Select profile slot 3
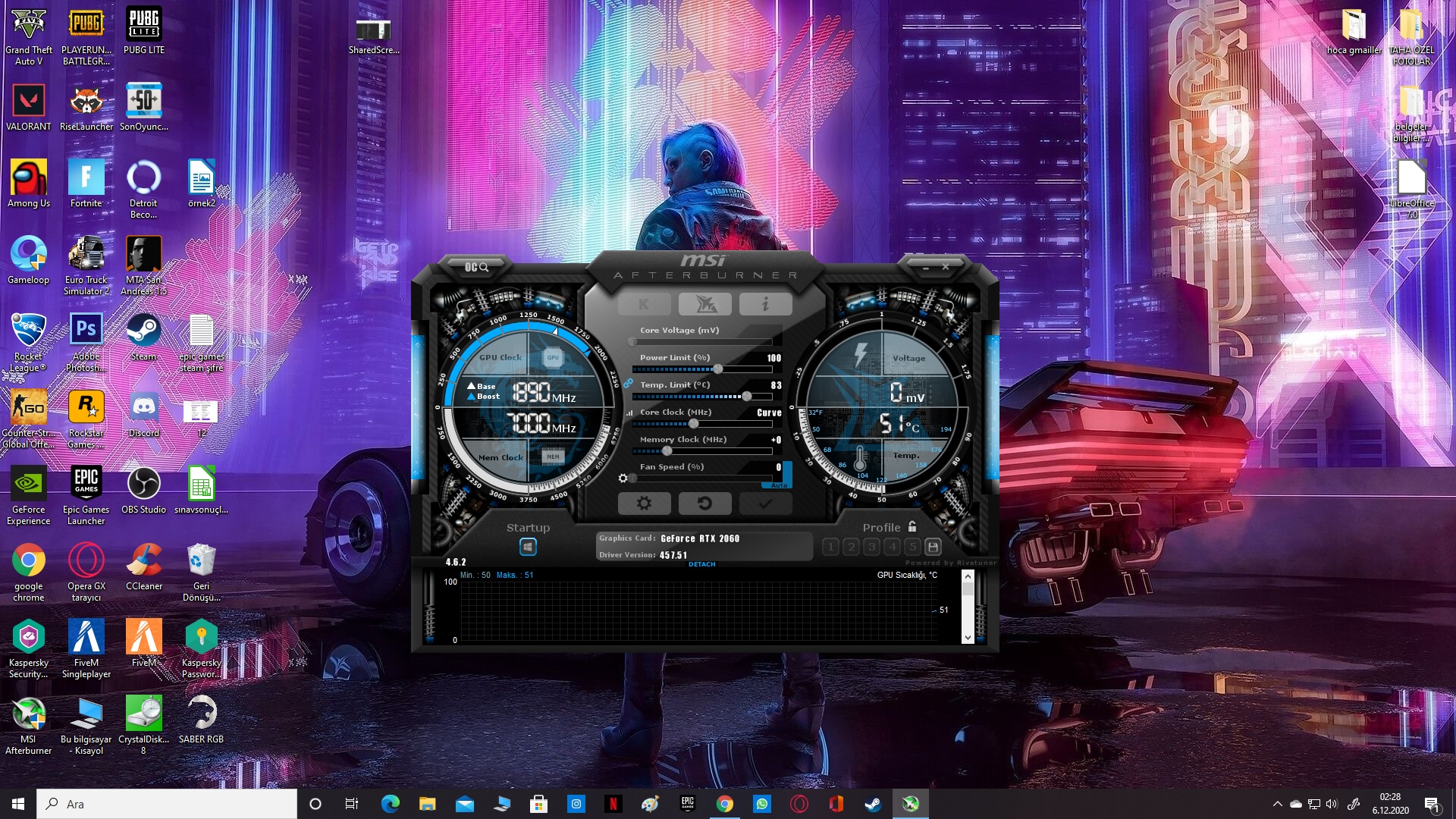Screen dimensions: 1456x819 (x=871, y=546)
